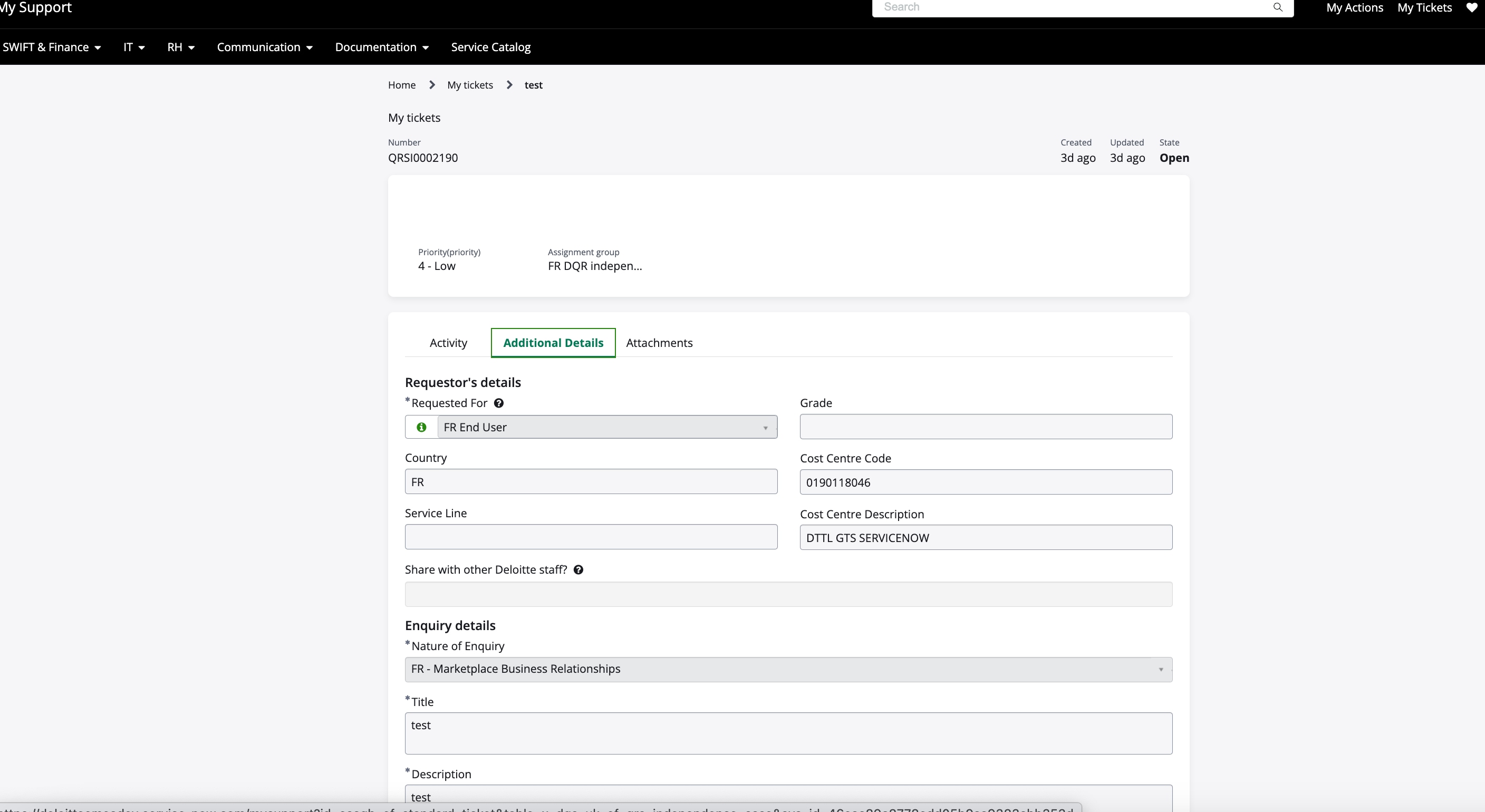Image resolution: width=1485 pixels, height=812 pixels.
Task: Click the search magnifier icon
Action: 1278,7
